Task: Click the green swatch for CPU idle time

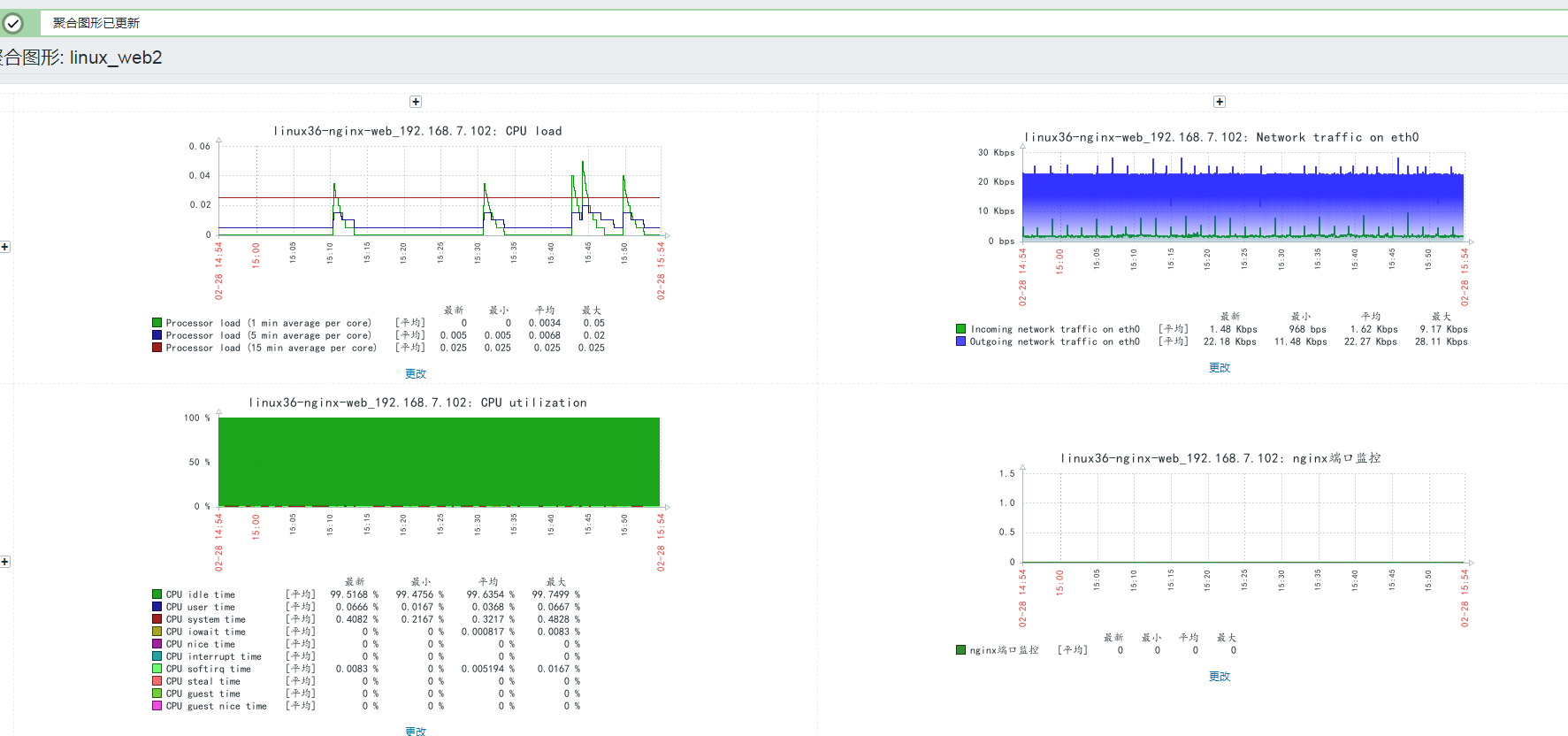Action: [x=157, y=594]
